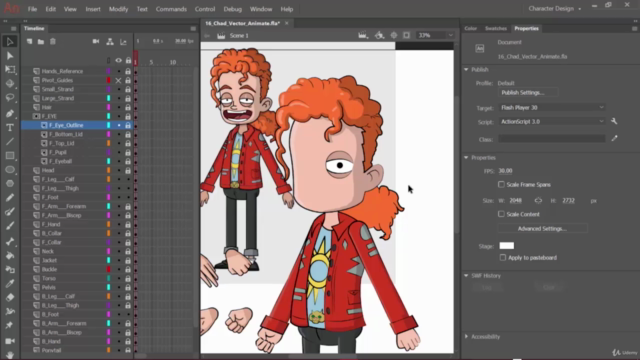Viewport: 640px width, 360px height.
Task: Open the Modify menu
Action: (118, 9)
